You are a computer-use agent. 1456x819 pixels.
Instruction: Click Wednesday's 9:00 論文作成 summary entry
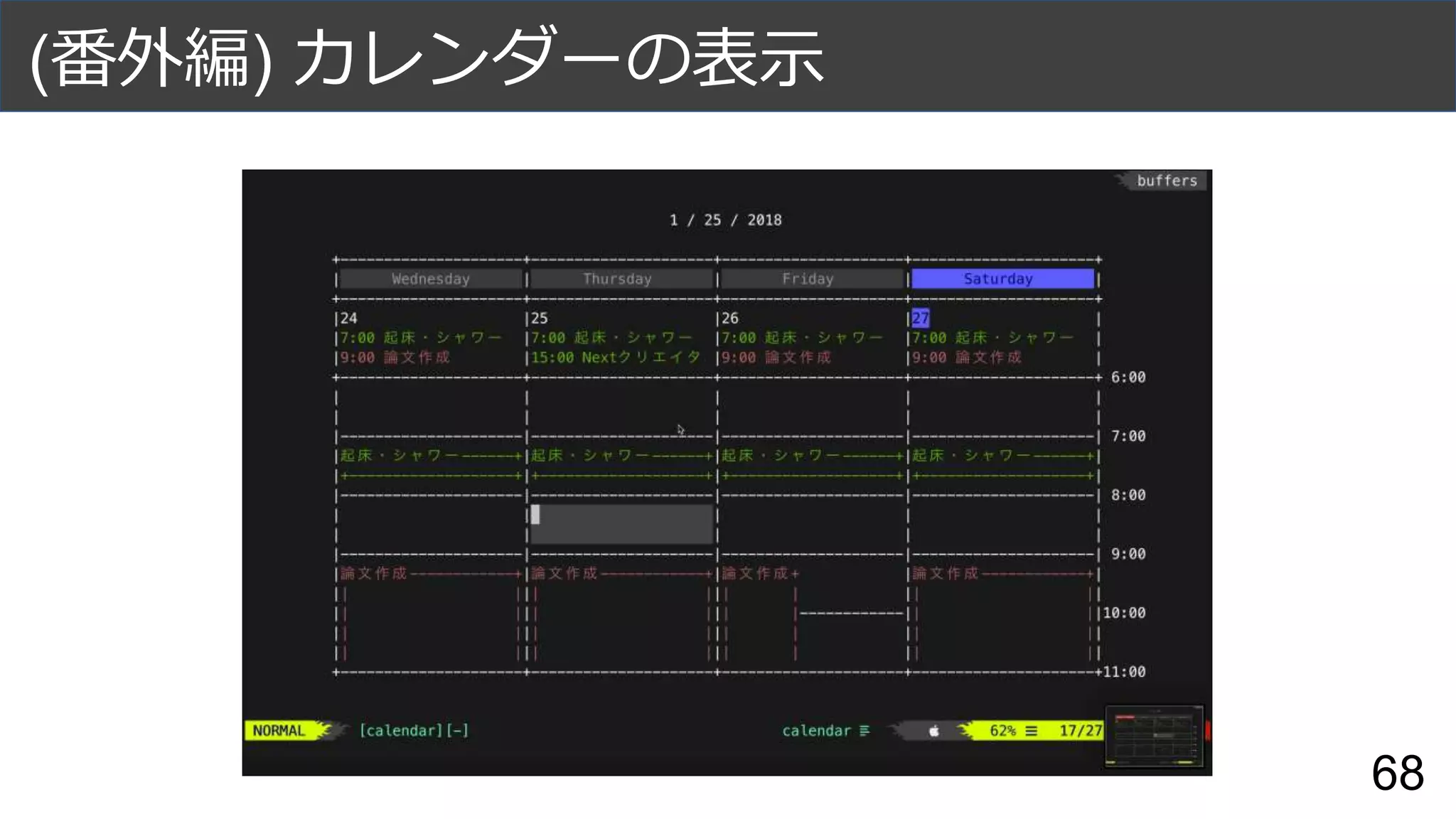(395, 357)
